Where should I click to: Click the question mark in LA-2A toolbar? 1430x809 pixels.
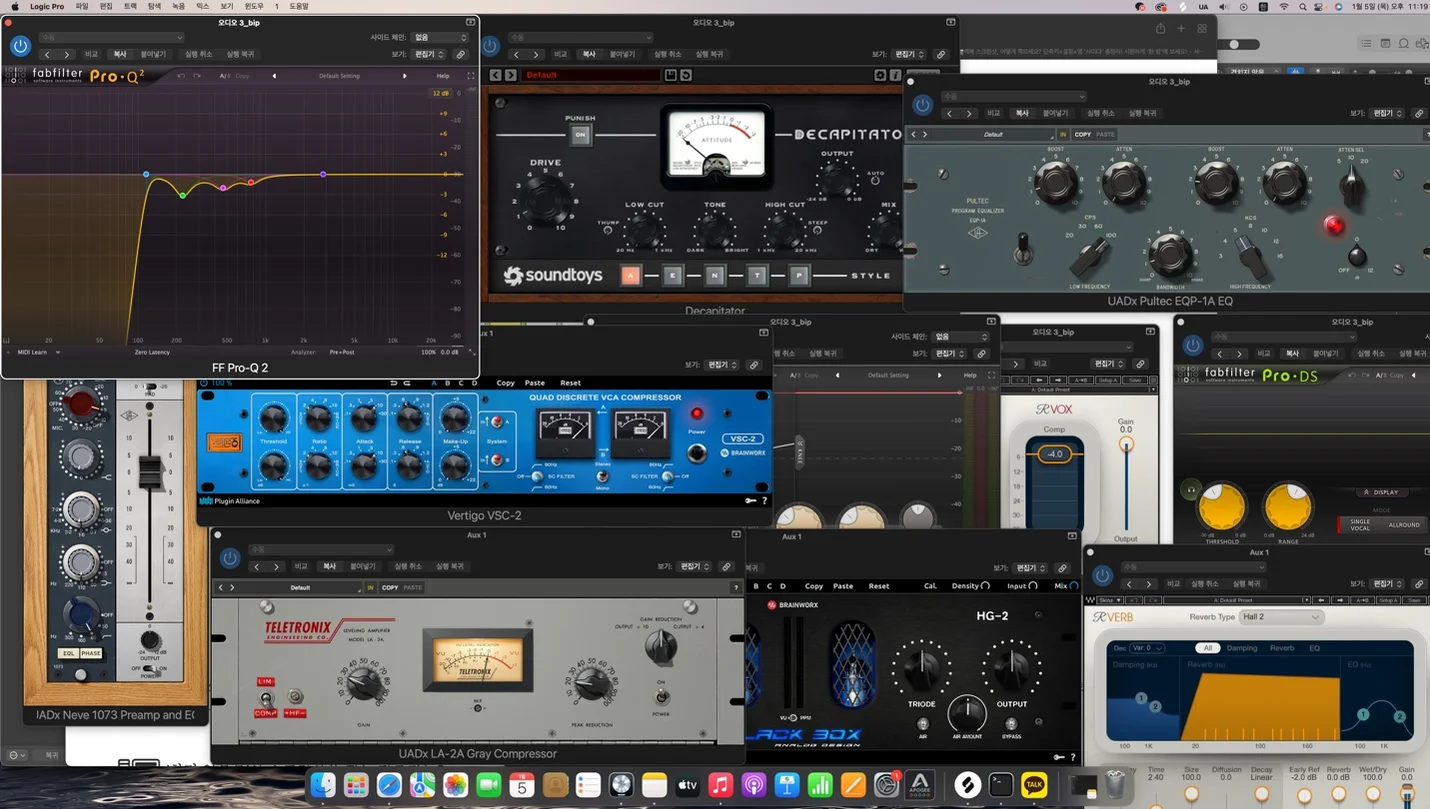click(x=737, y=588)
